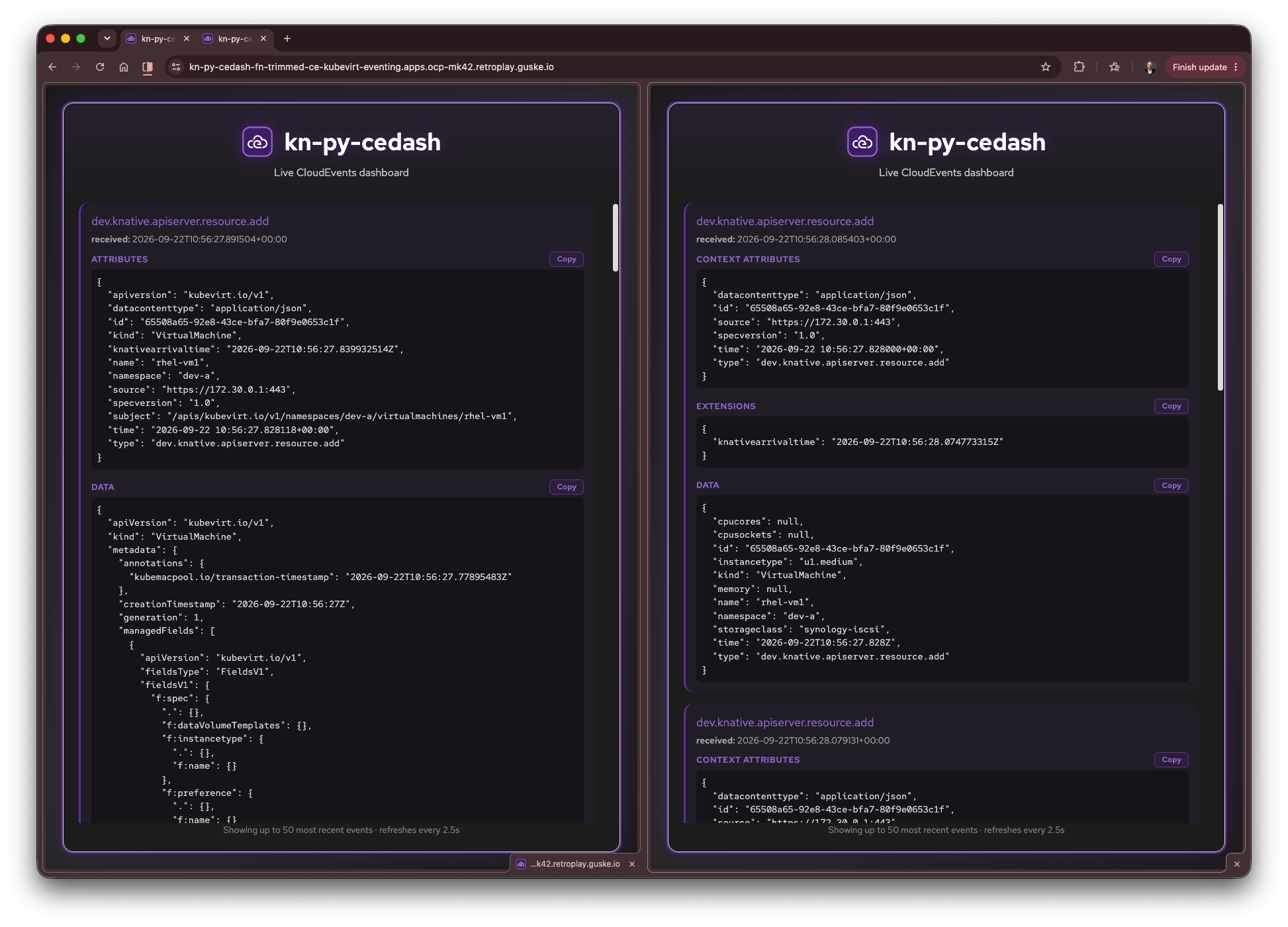1288x927 pixels.
Task: Click the left pane vertical scrollbar
Action: tap(616, 238)
